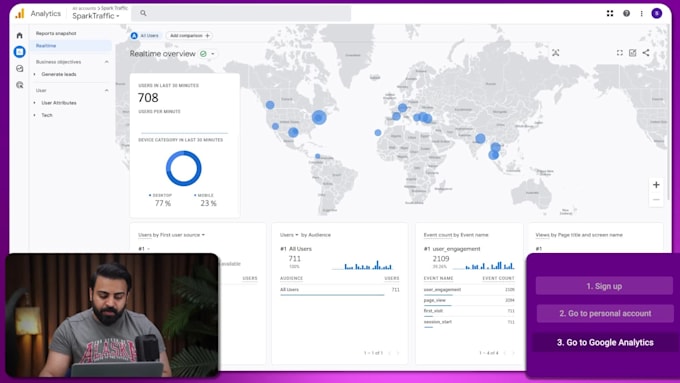Click the green check status icon
The height and width of the screenshot is (383, 680).
click(203, 54)
